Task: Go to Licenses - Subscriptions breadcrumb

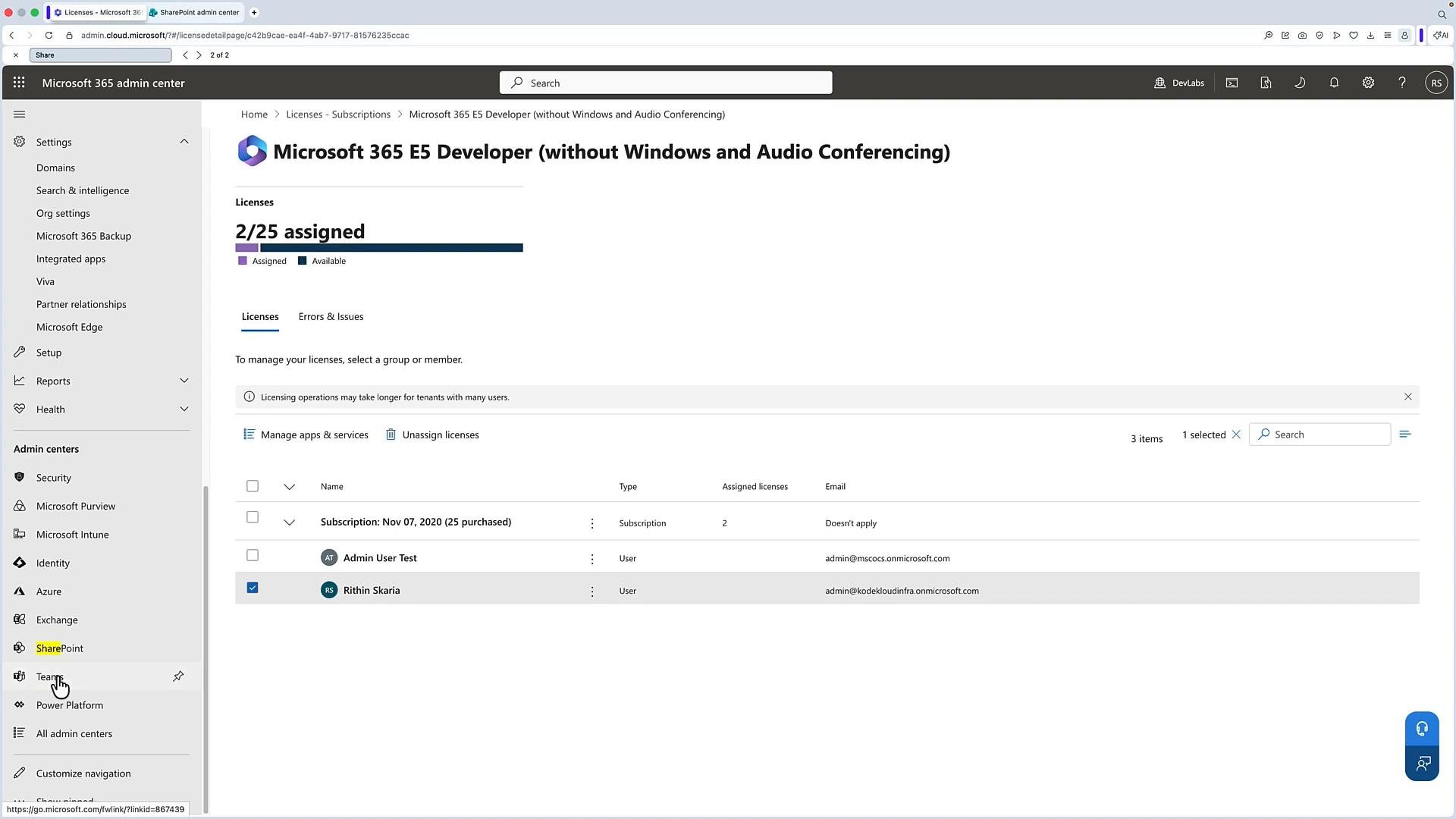Action: point(338,115)
